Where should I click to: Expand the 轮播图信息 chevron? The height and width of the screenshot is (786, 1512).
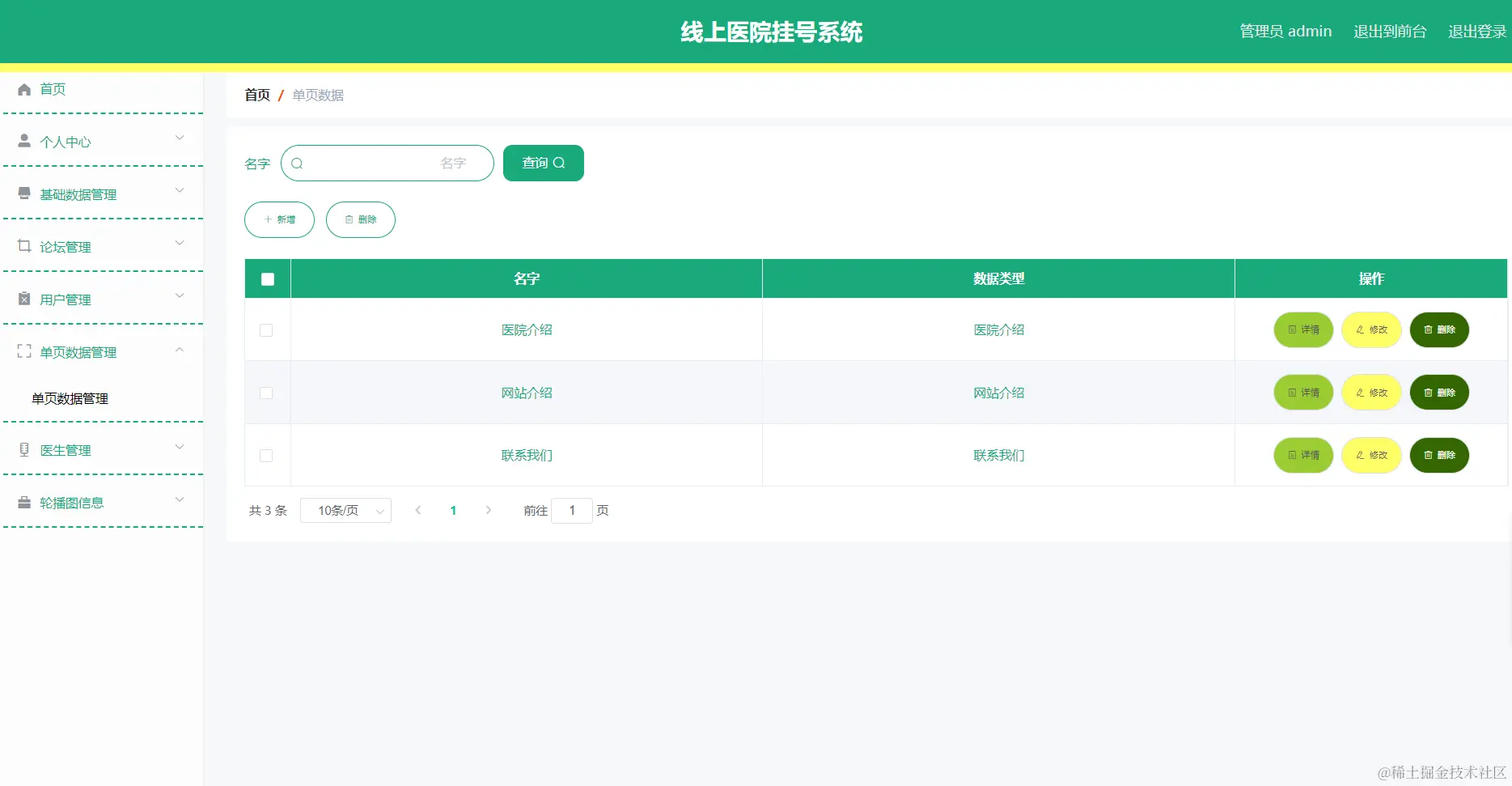(x=180, y=499)
